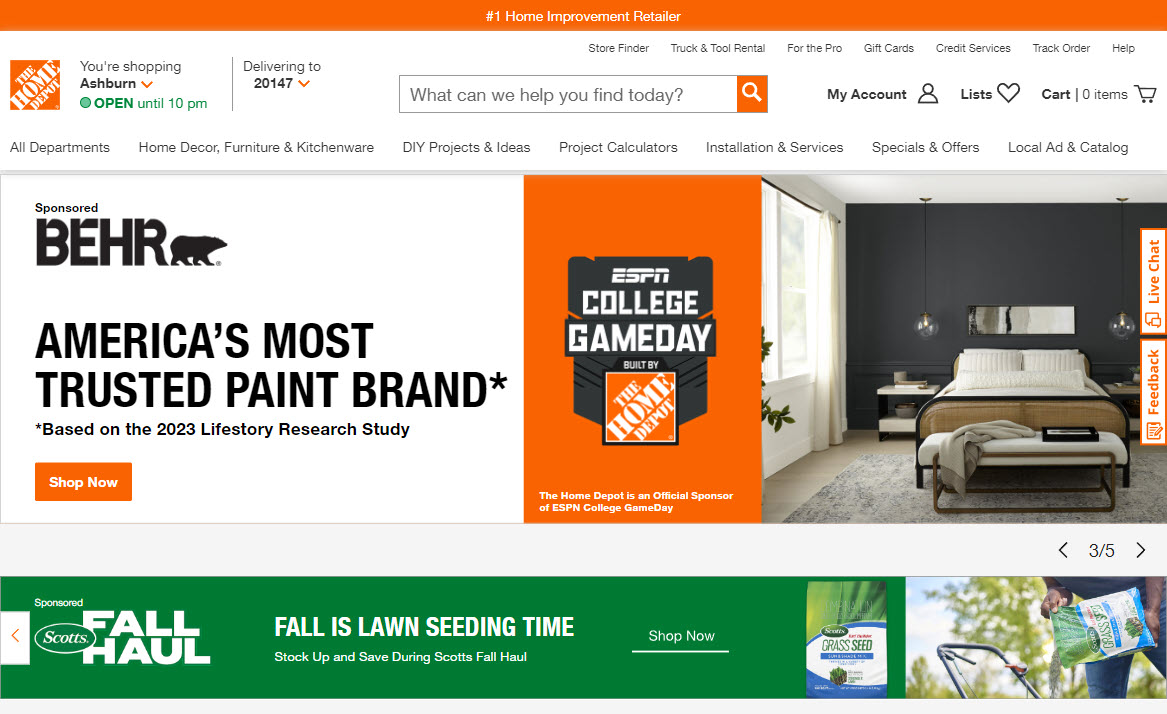Open the Specials & Offers menu
This screenshot has height=714, width=1167.
point(925,147)
